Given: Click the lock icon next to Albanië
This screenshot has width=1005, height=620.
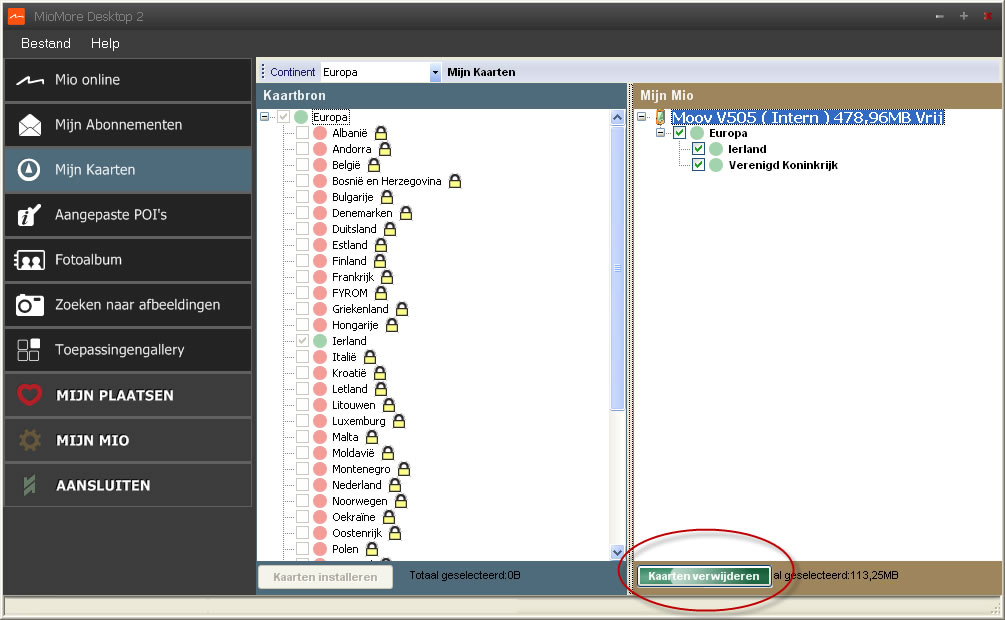Looking at the screenshot, I should tap(381, 133).
